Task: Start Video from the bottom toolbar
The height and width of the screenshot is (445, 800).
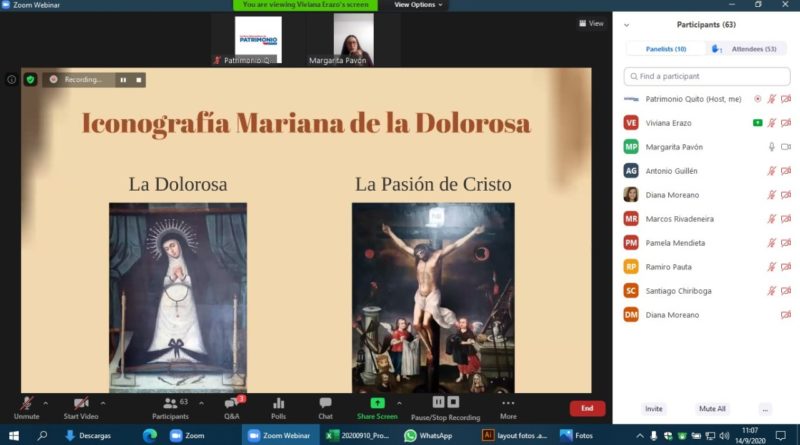Action: [81, 408]
